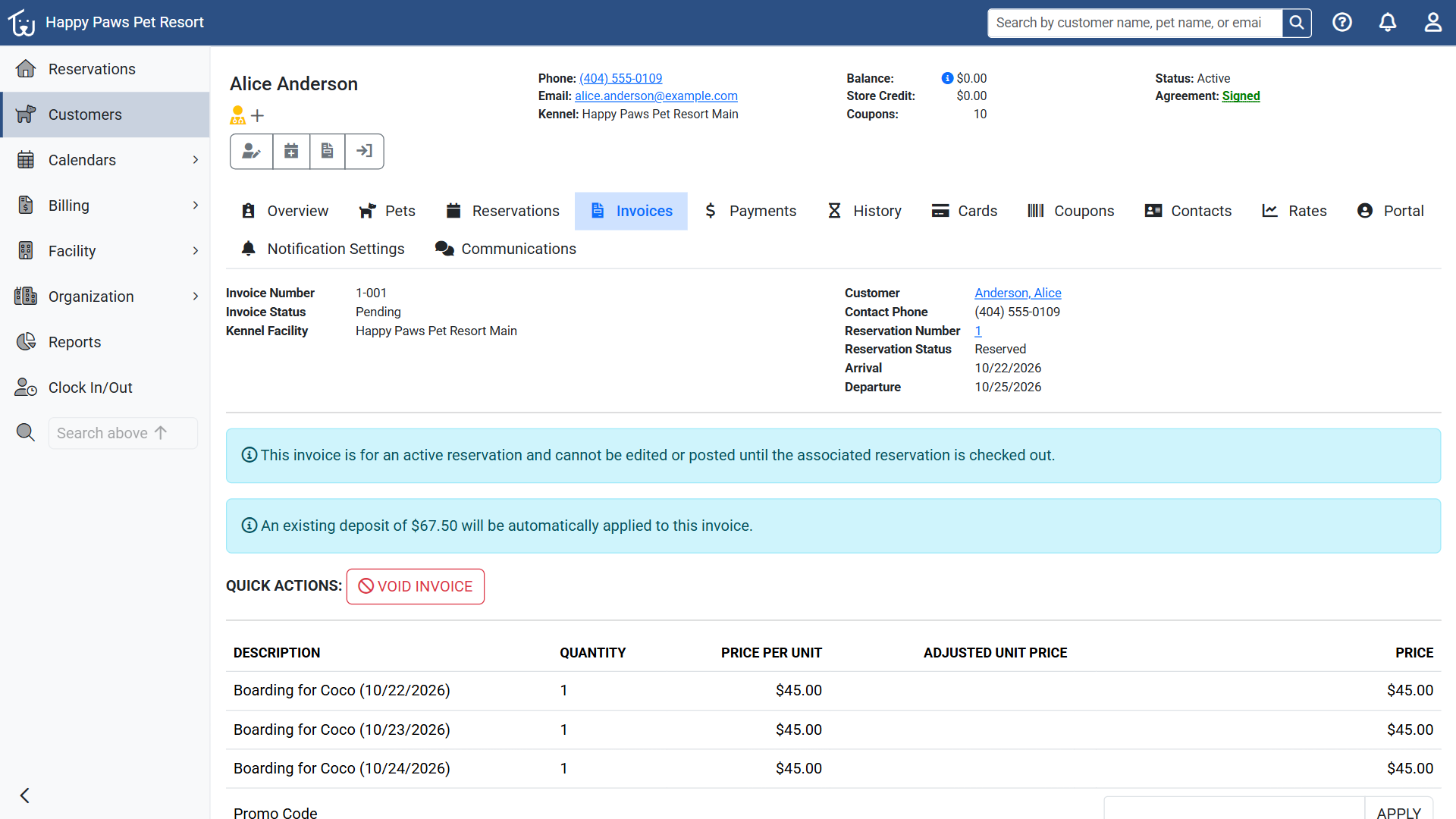This screenshot has width=1456, height=819.
Task: Click the Customers dog icon in sidebar
Action: pyautogui.click(x=26, y=115)
